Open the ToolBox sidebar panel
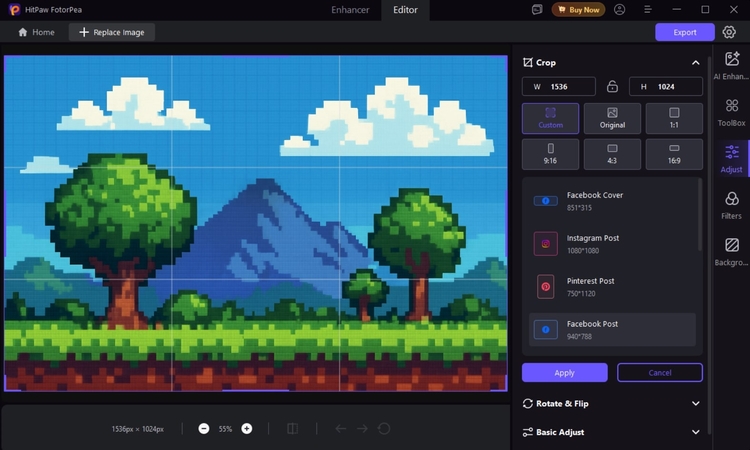 pyautogui.click(x=731, y=112)
